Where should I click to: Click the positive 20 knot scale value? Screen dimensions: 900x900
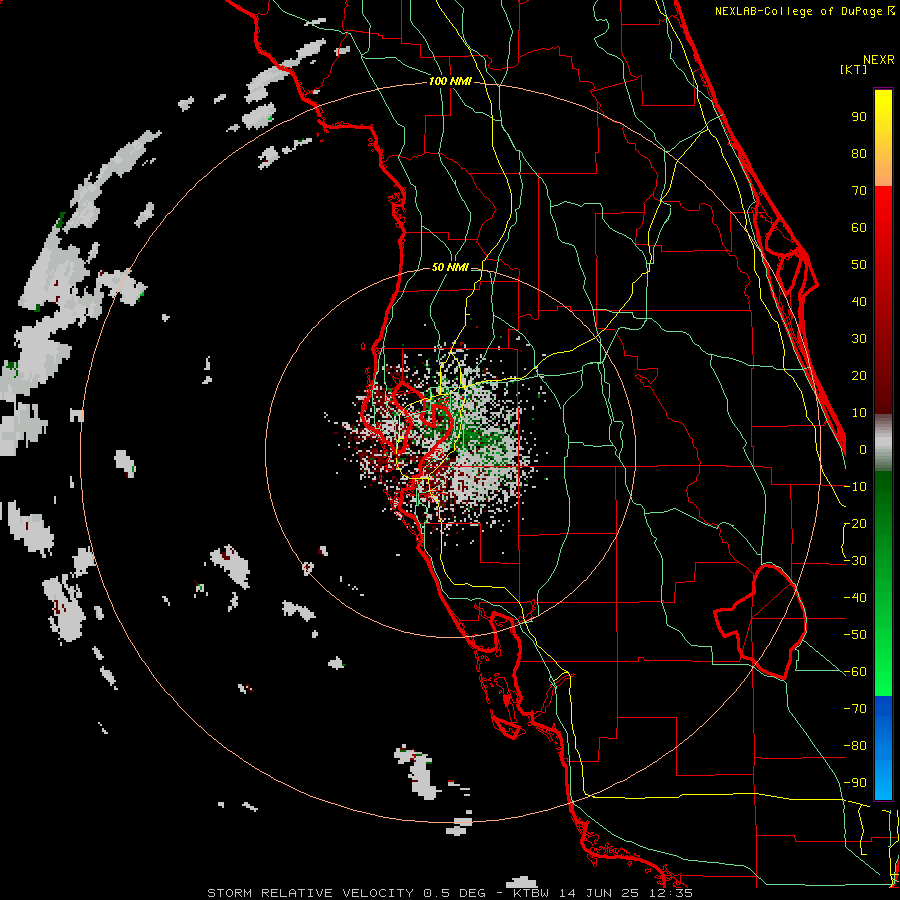click(x=859, y=375)
